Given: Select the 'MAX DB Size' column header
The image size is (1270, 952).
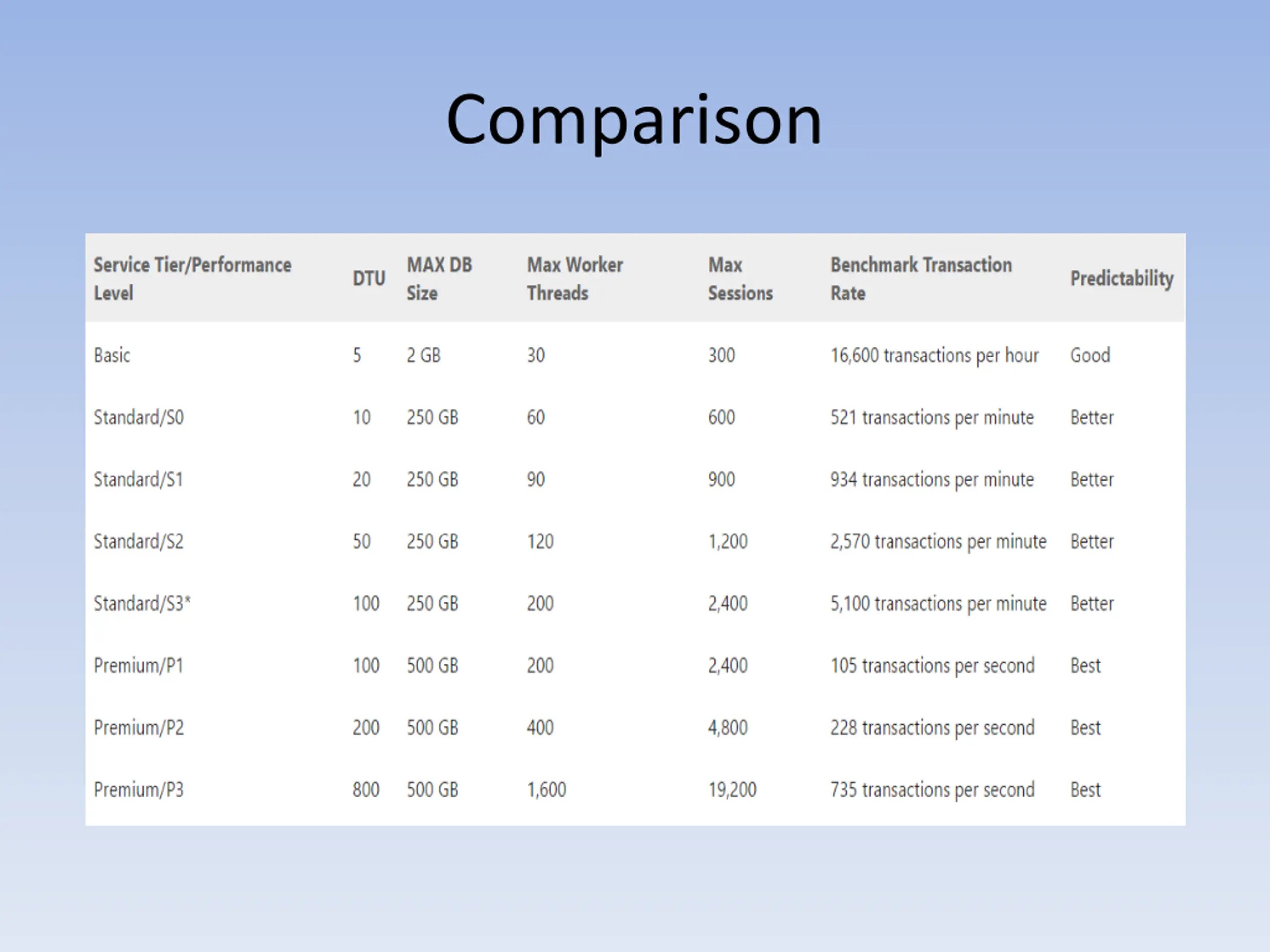Looking at the screenshot, I should pos(439,279).
